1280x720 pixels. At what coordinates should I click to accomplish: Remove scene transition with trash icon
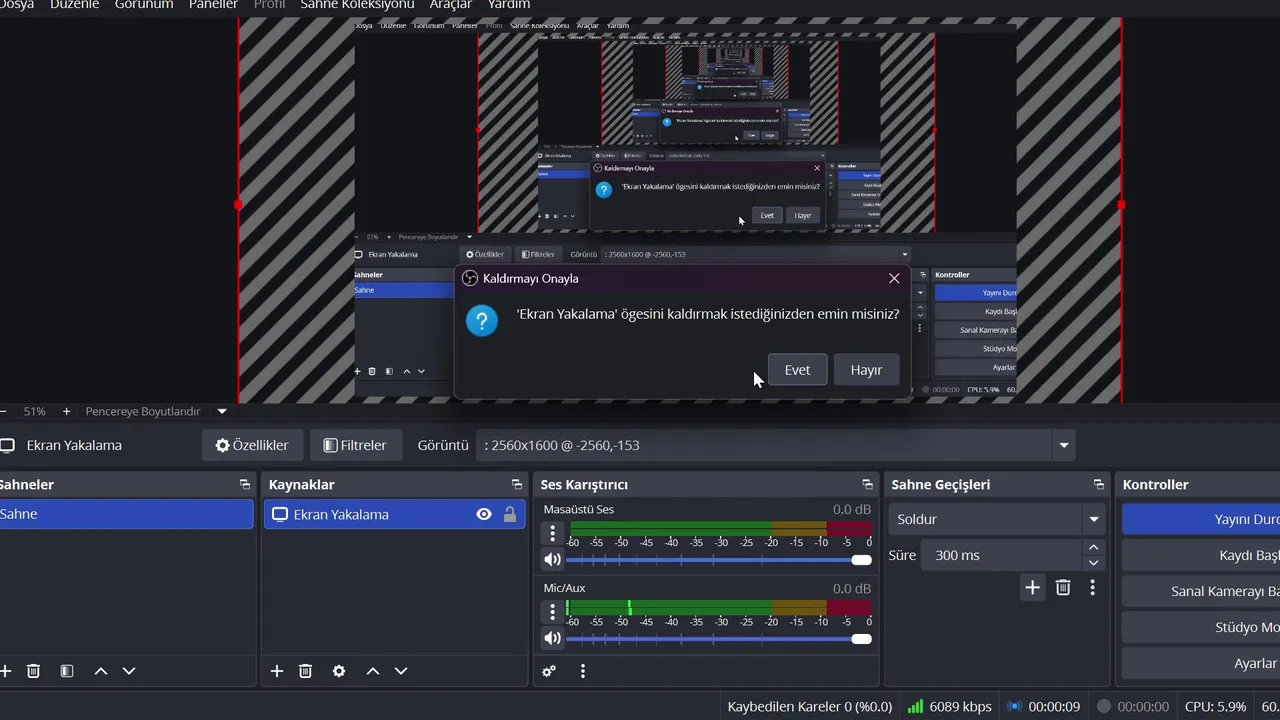coord(1063,587)
